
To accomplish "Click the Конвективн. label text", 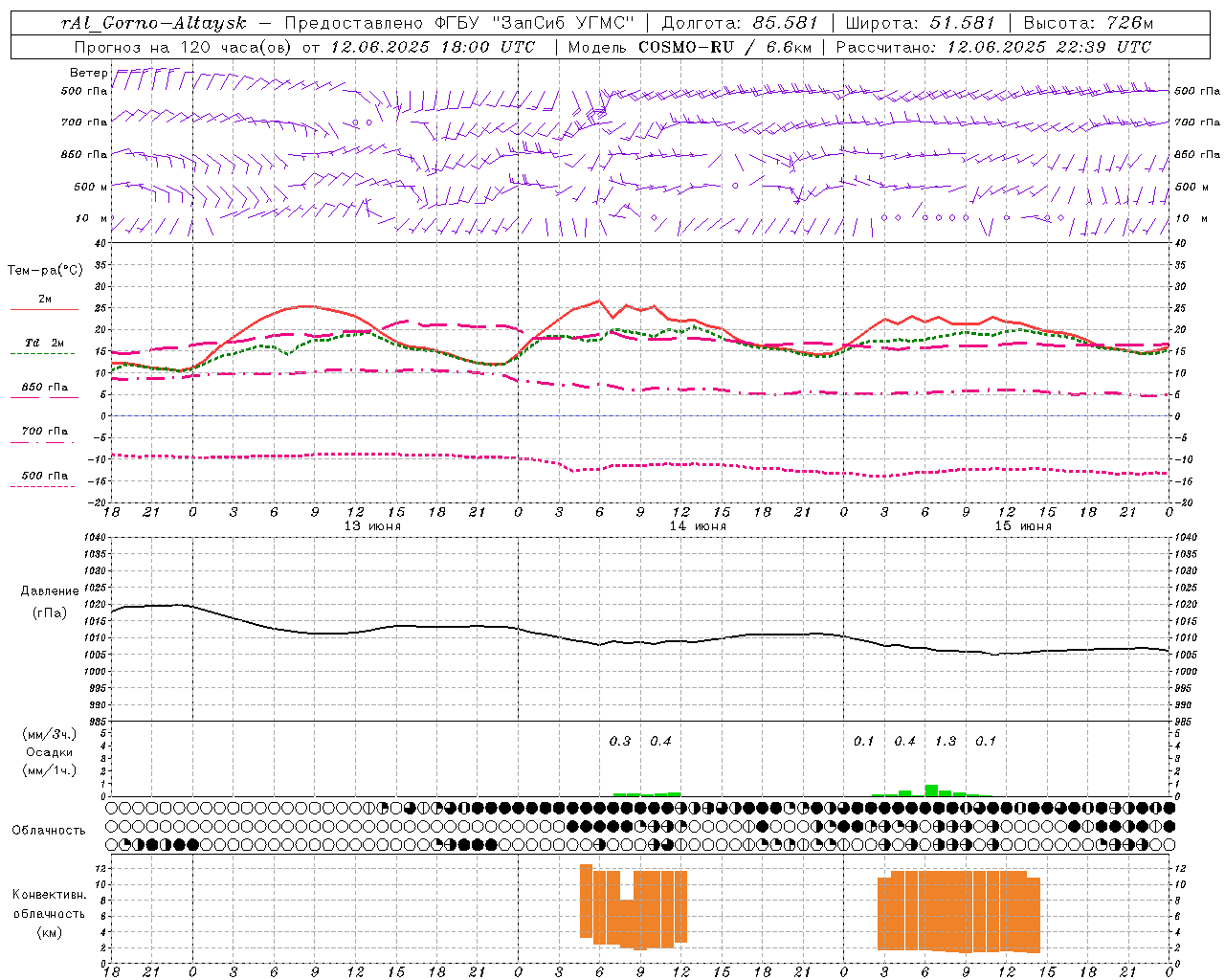I will [x=49, y=895].
